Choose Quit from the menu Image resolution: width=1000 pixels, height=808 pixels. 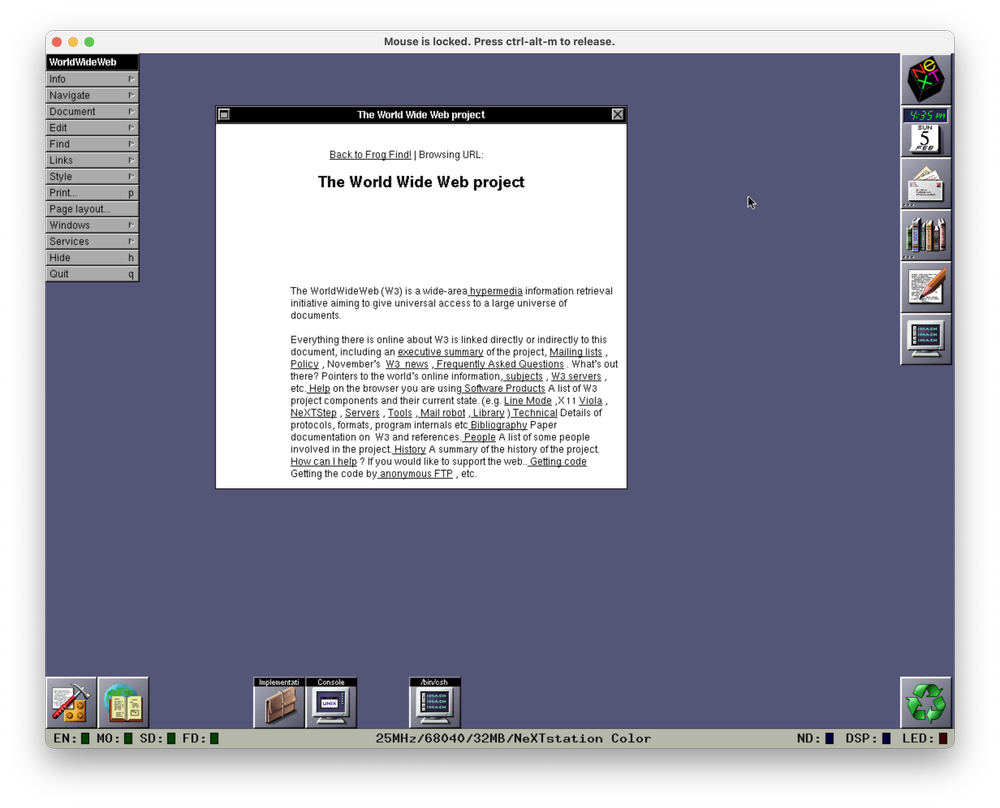pyautogui.click(x=92, y=274)
